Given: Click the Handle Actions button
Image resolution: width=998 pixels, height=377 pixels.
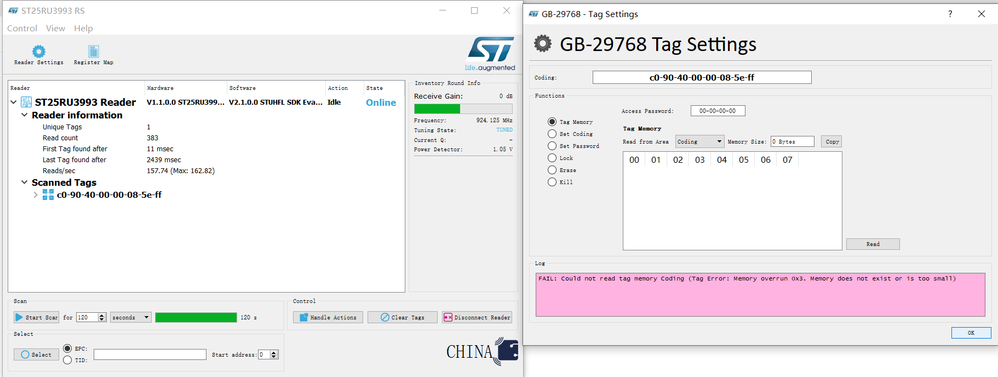Looking at the screenshot, I should pyautogui.click(x=328, y=317).
